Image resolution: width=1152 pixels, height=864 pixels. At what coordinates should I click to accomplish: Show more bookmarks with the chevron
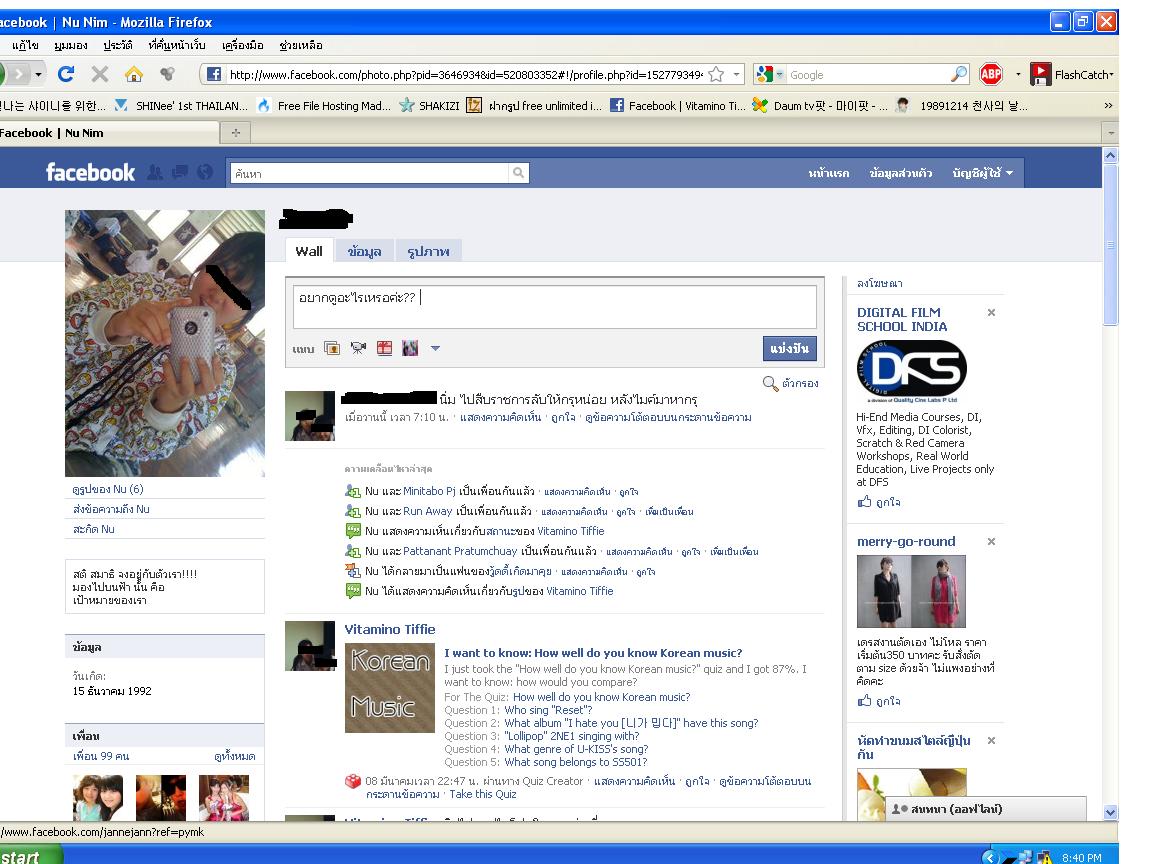tap(1108, 106)
